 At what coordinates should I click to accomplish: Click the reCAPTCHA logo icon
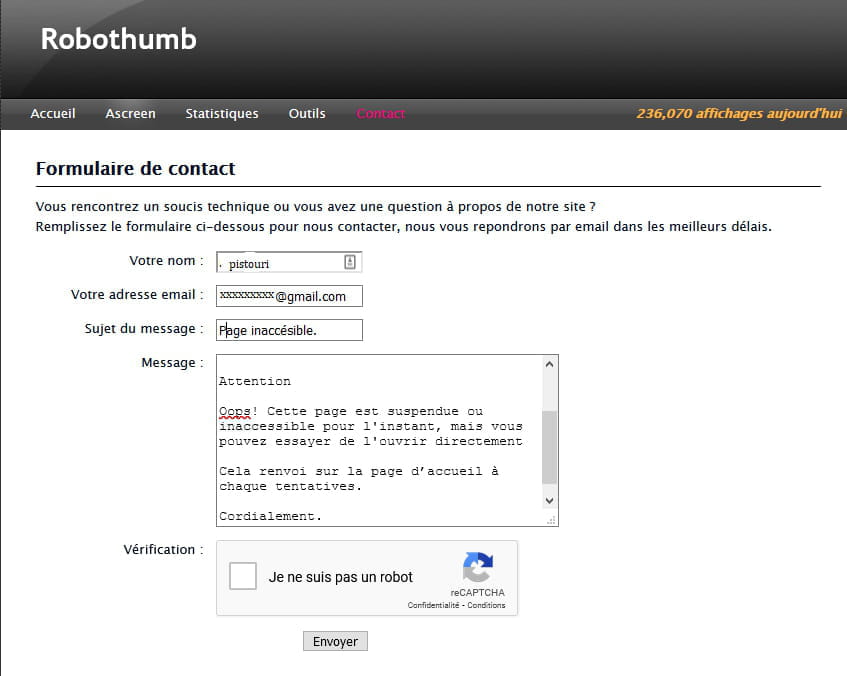[478, 567]
